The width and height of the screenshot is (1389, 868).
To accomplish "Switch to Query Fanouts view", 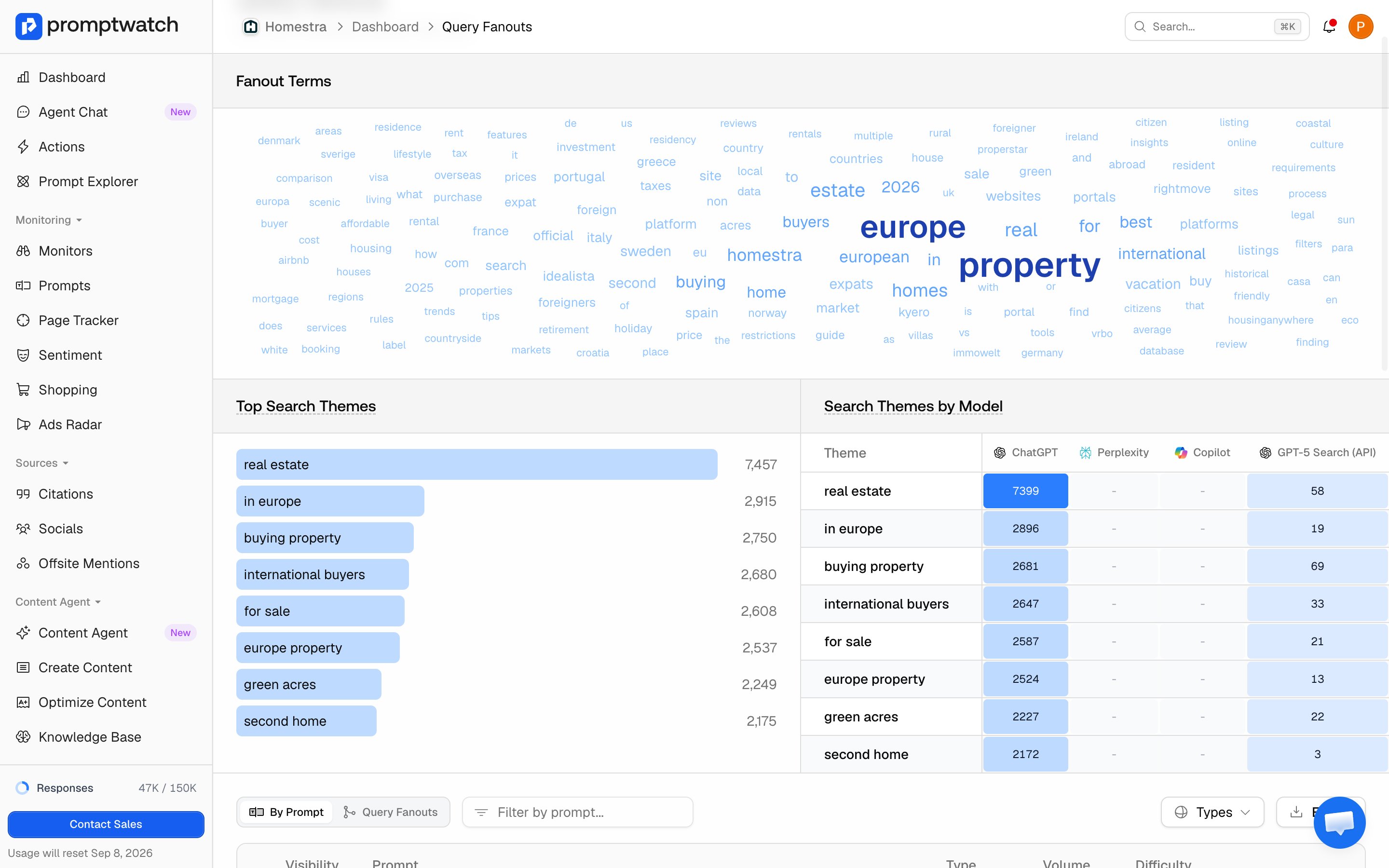I will point(390,812).
